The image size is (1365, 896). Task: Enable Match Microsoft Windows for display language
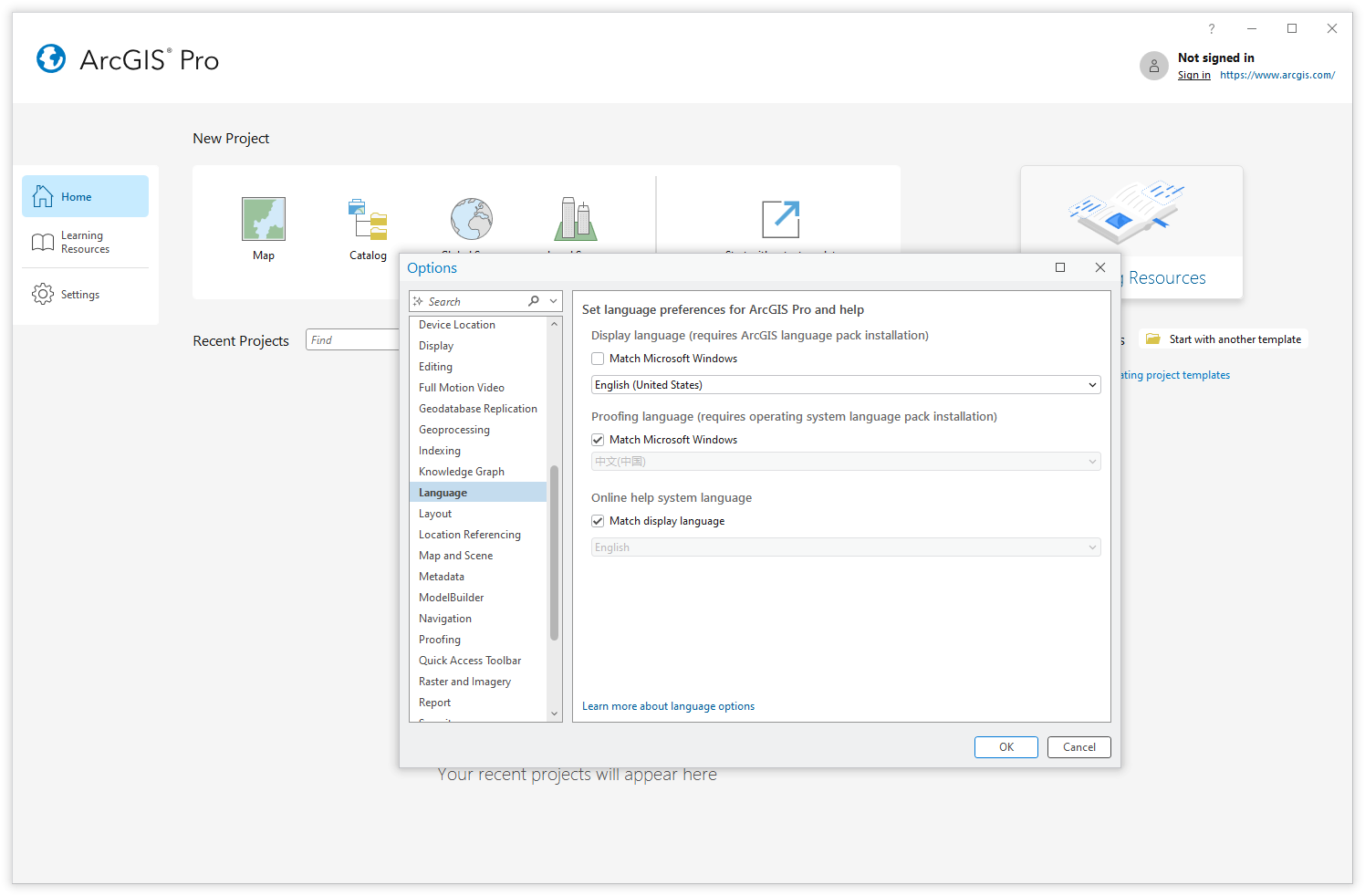(598, 359)
